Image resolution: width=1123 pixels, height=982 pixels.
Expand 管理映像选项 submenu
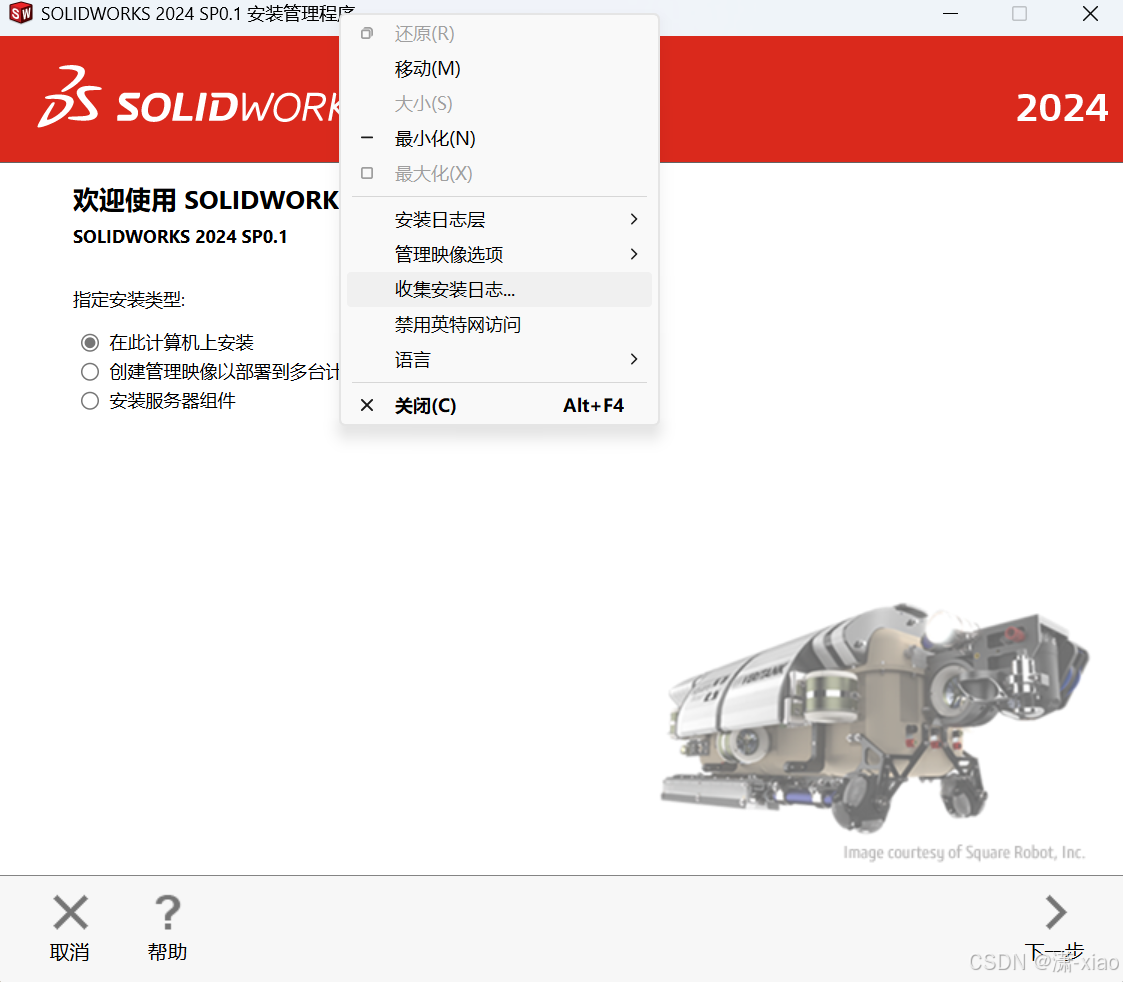(499, 254)
